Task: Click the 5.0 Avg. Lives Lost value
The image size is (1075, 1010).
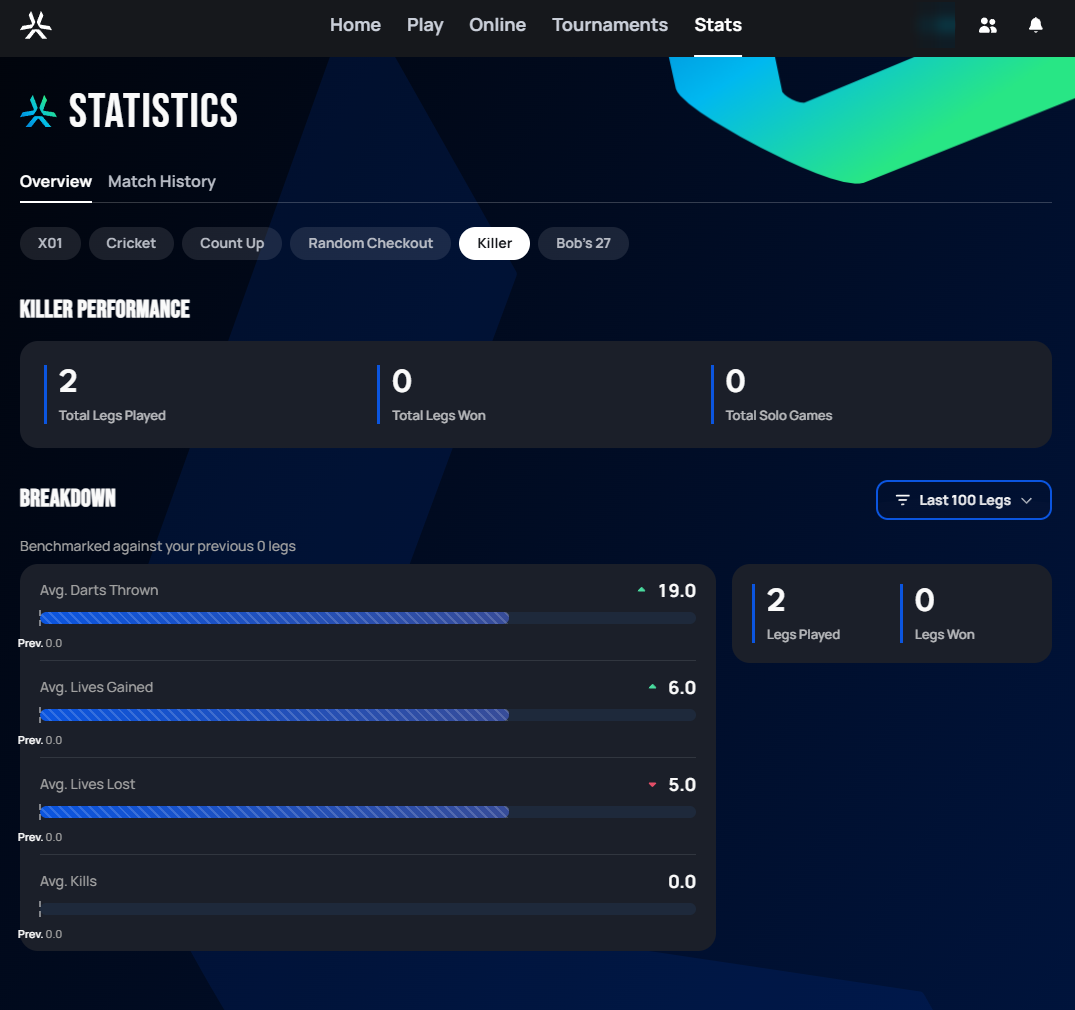Action: [681, 784]
